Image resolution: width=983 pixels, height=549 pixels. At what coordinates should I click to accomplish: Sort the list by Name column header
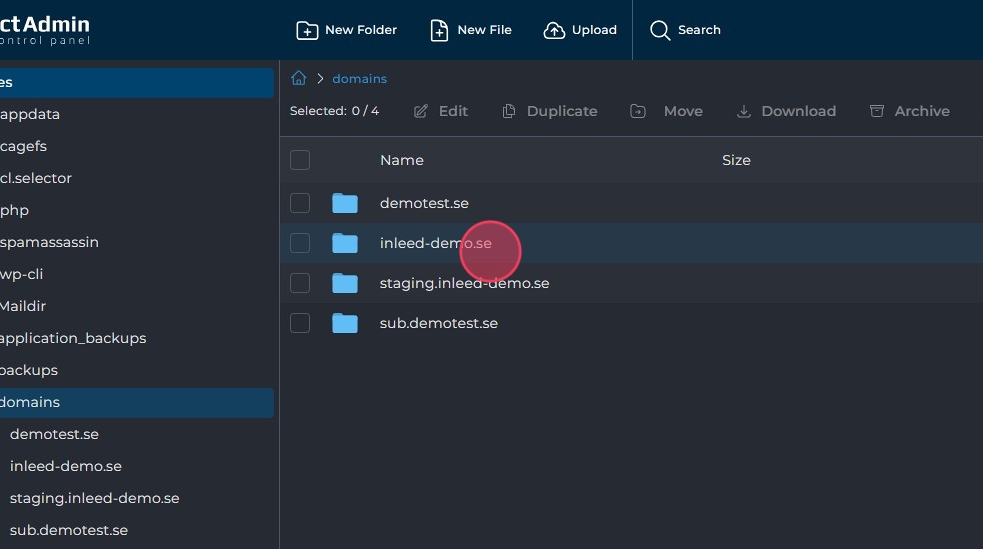[x=402, y=160]
